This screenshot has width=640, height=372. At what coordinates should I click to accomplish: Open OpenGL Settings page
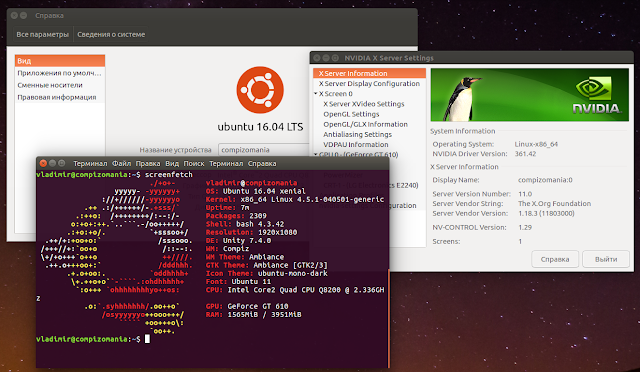(x=351, y=114)
